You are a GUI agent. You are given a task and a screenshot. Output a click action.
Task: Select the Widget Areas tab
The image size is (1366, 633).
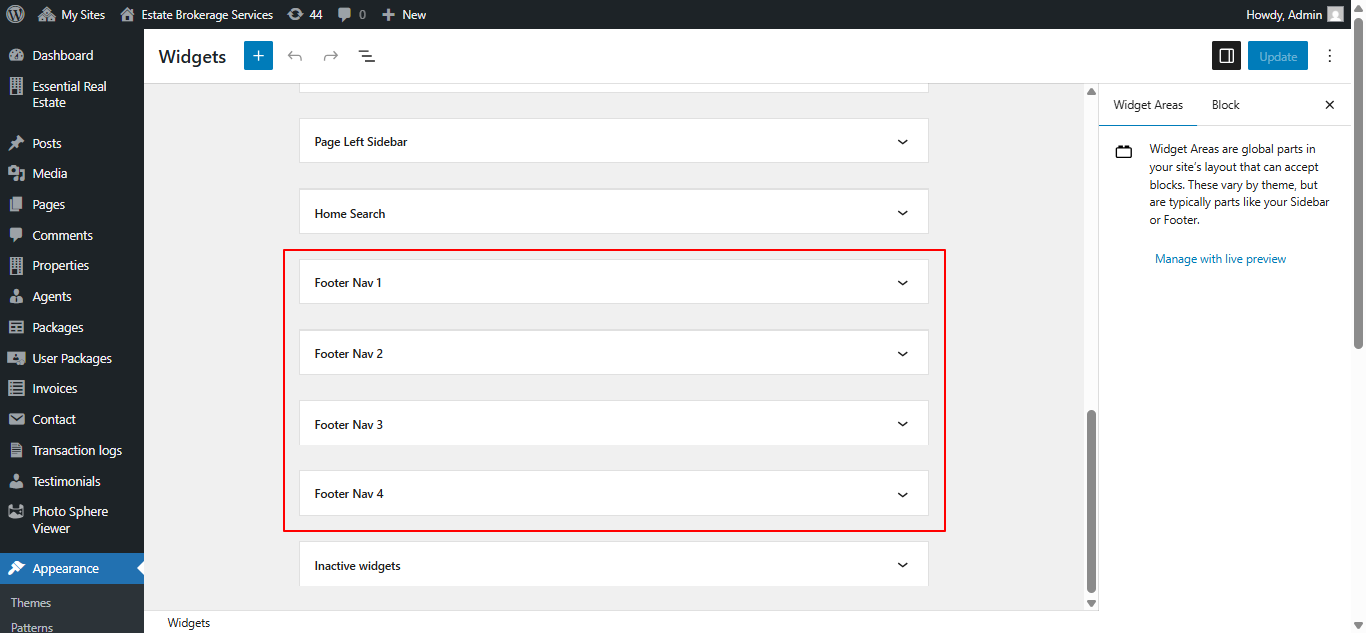(x=1148, y=104)
